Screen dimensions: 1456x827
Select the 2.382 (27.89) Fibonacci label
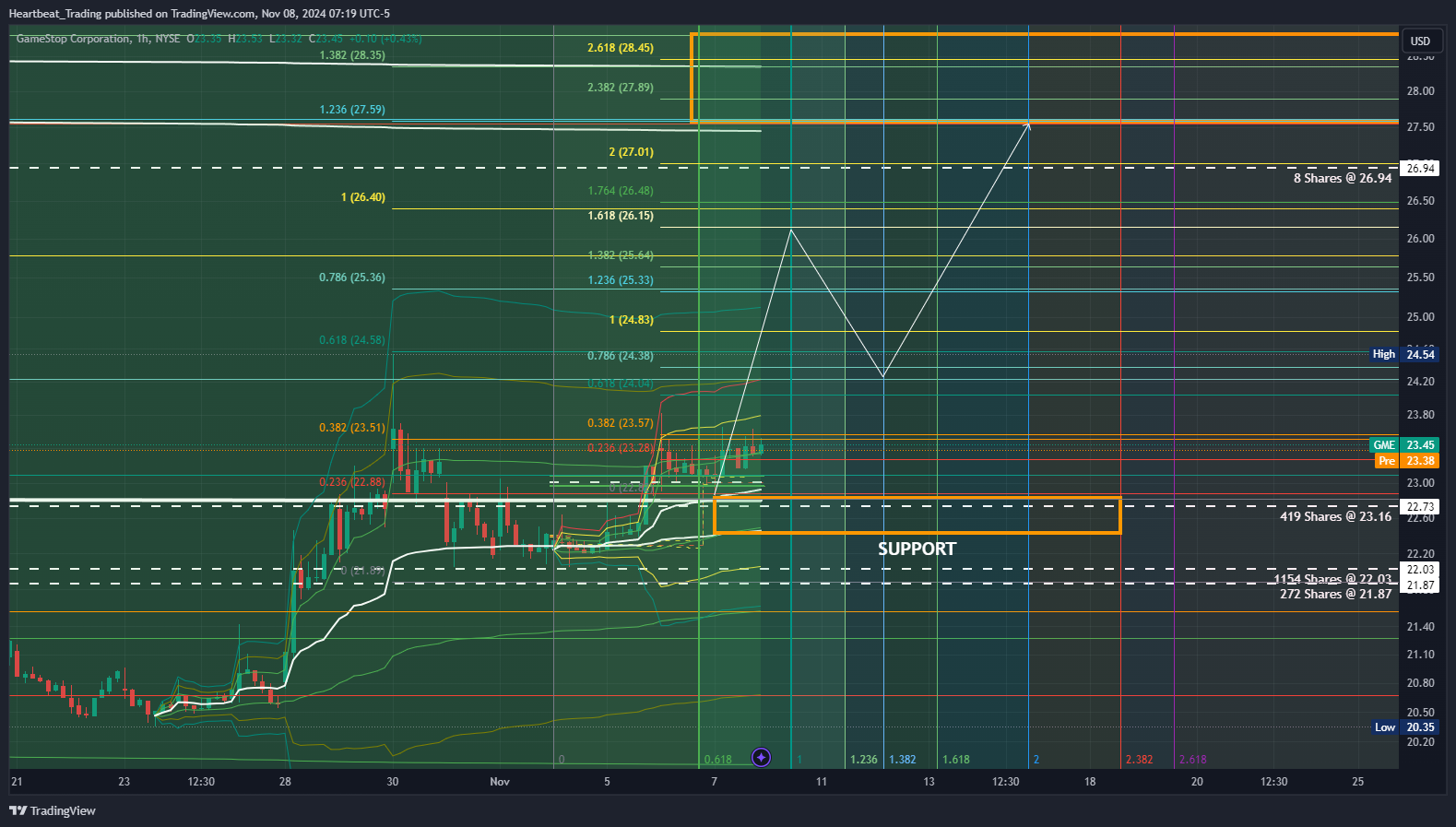621,88
